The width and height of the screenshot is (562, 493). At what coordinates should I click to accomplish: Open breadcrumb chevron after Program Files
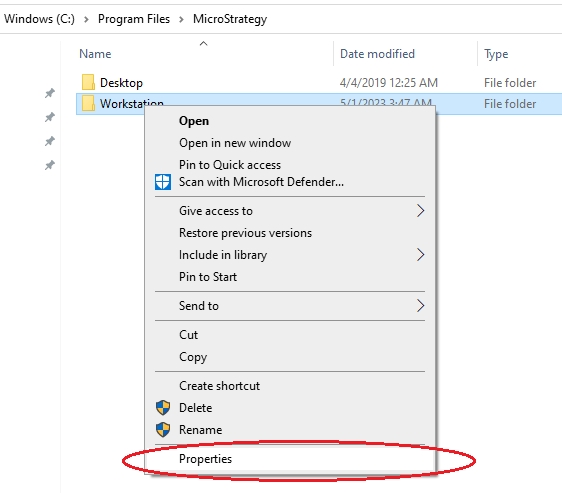pos(181,19)
